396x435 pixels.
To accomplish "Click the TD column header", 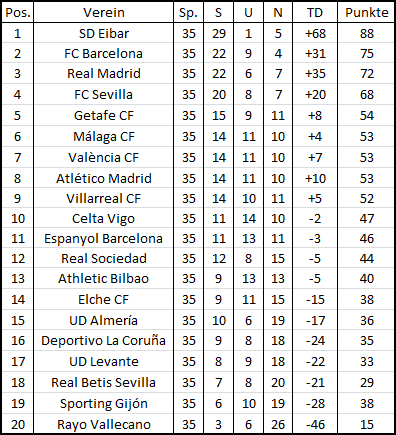I will [x=315, y=13].
